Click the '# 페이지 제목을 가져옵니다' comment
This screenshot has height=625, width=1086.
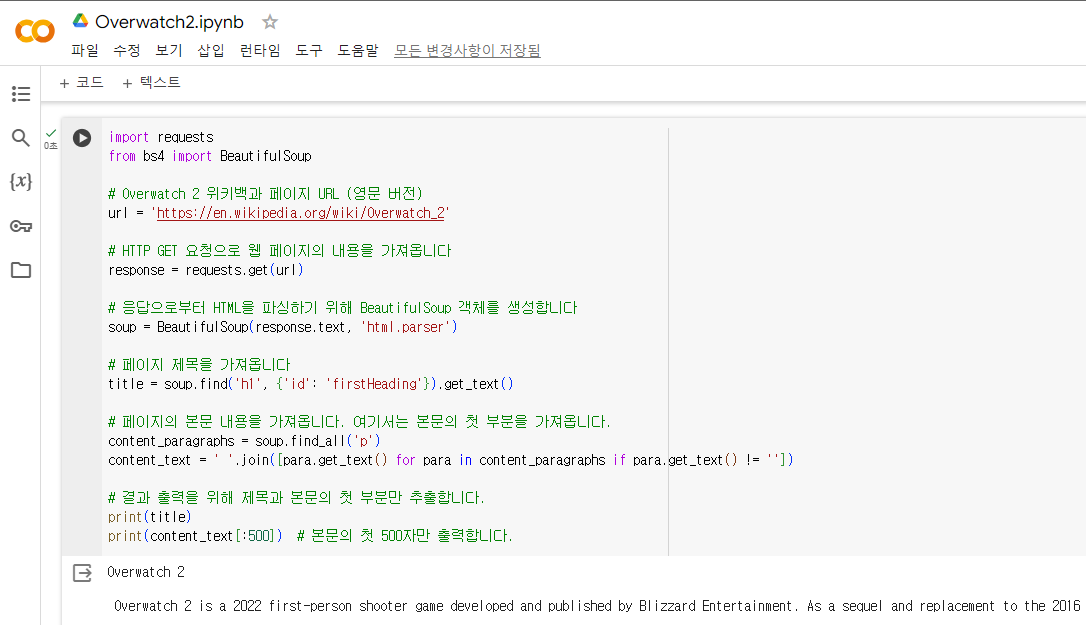point(199,364)
